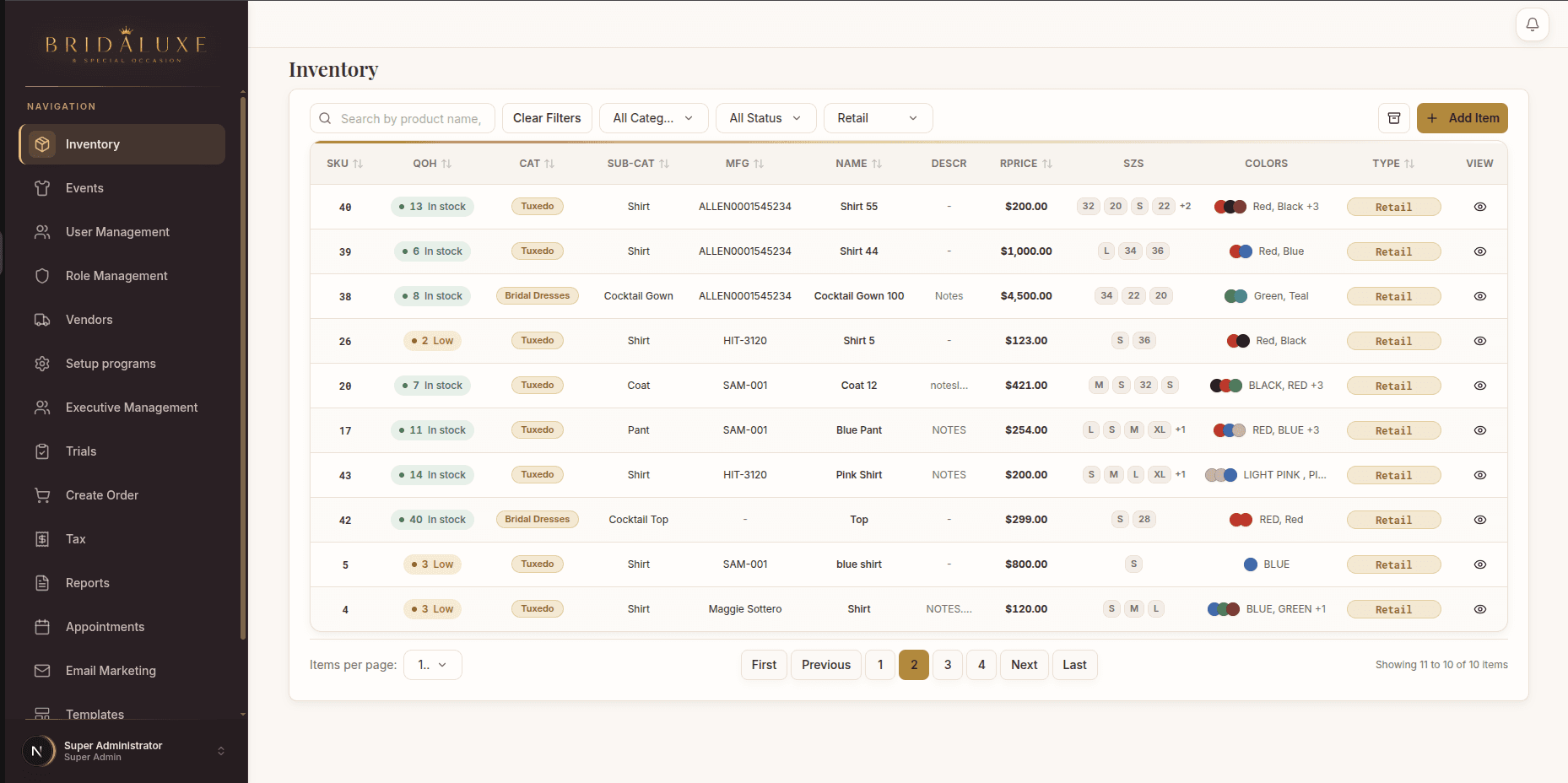Click the Retail type badge for Shirt 55
This screenshot has height=783, width=1568.
pyautogui.click(x=1393, y=207)
